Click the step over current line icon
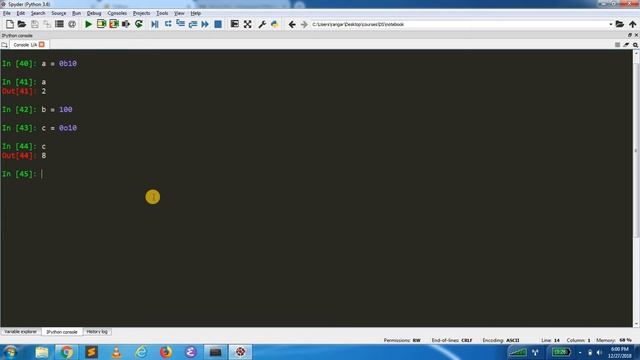The height and width of the screenshot is (360, 640). tap(168, 24)
